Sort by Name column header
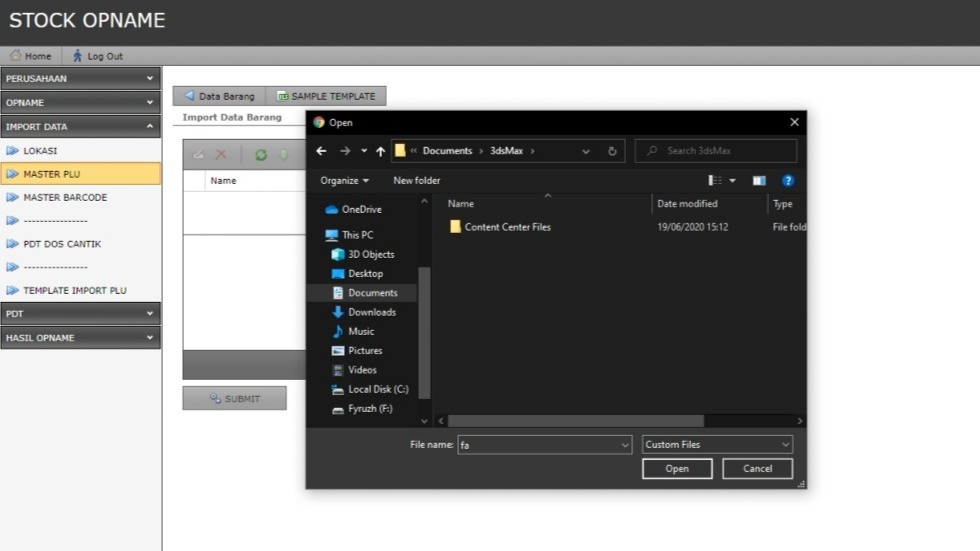 tap(461, 204)
